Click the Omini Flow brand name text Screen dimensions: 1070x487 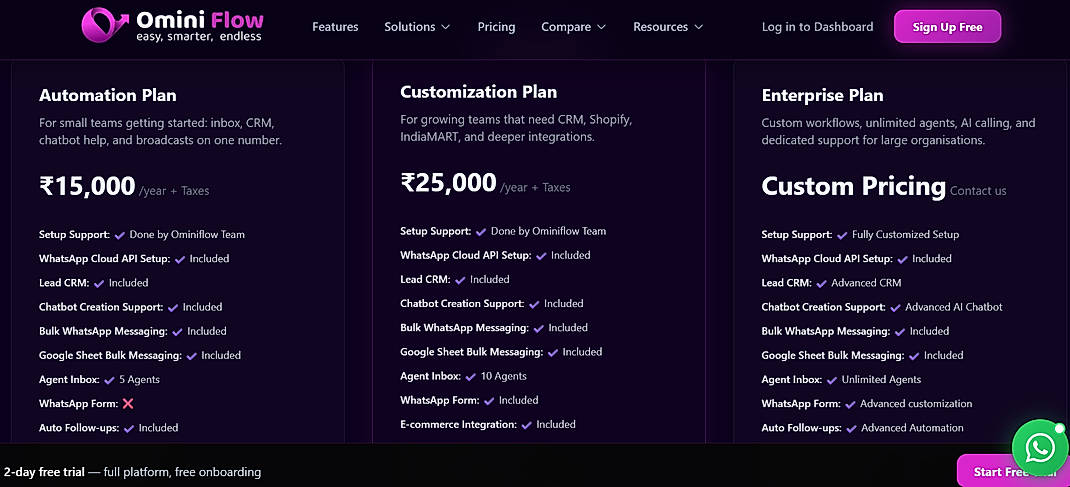point(199,19)
